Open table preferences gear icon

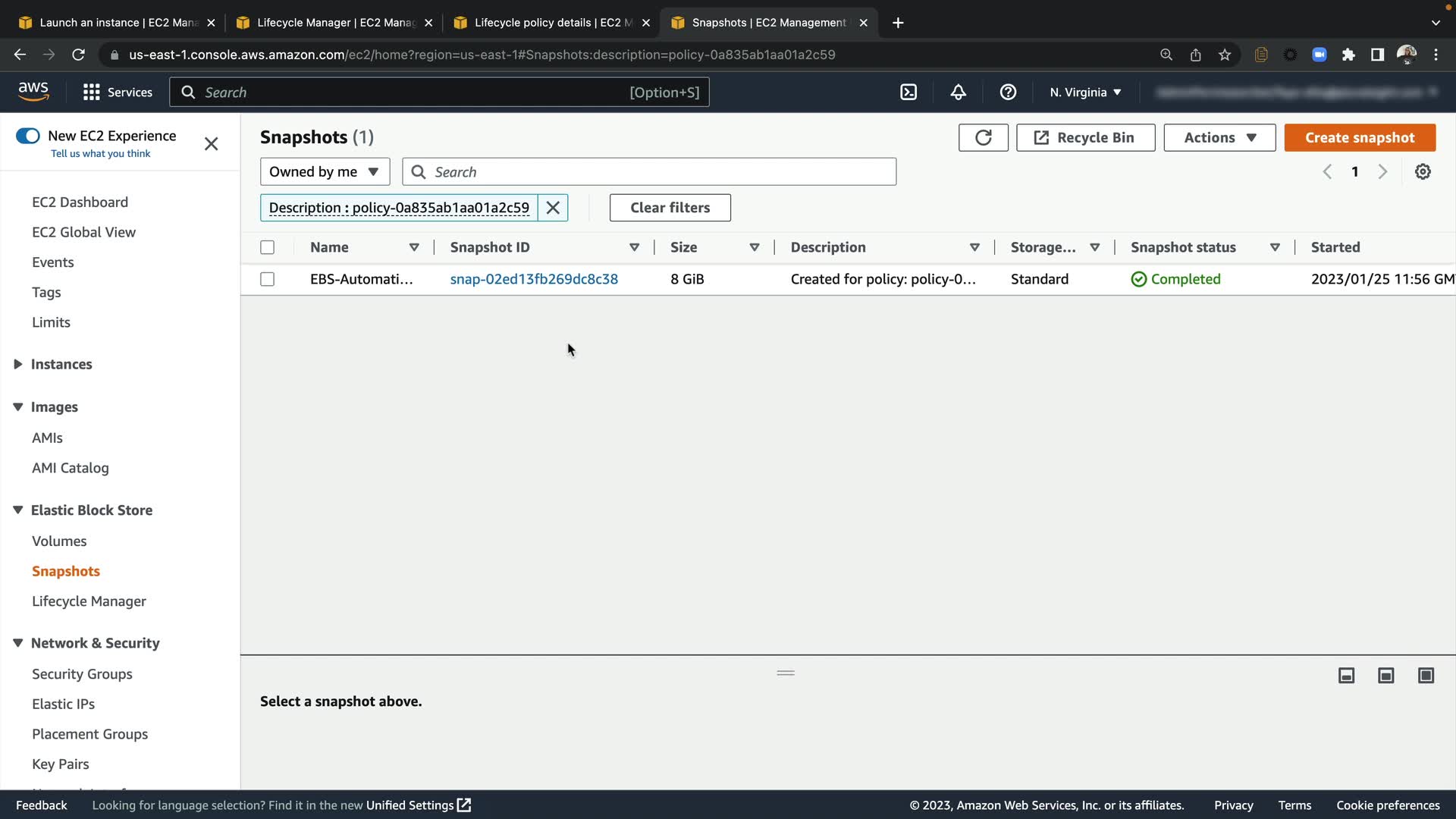pos(1423,171)
